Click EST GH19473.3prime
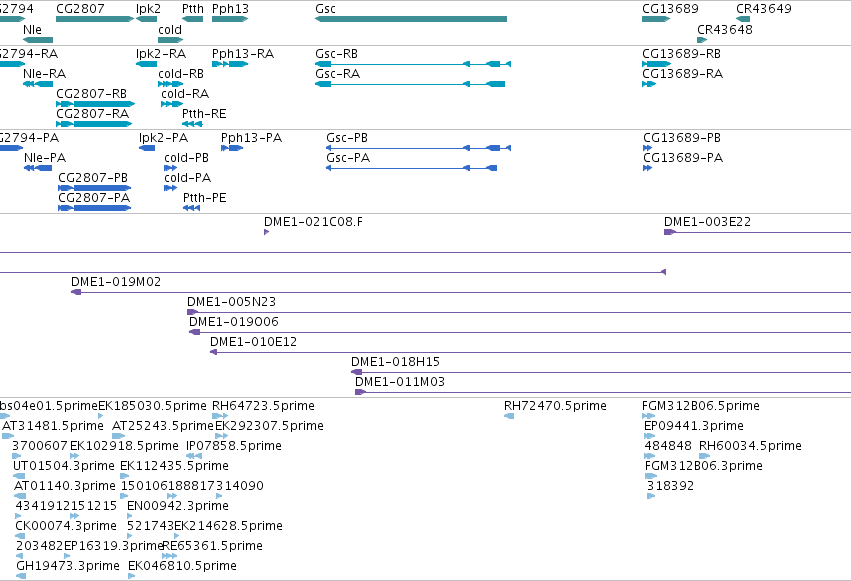This screenshot has height=581, width=851. tap(68, 566)
